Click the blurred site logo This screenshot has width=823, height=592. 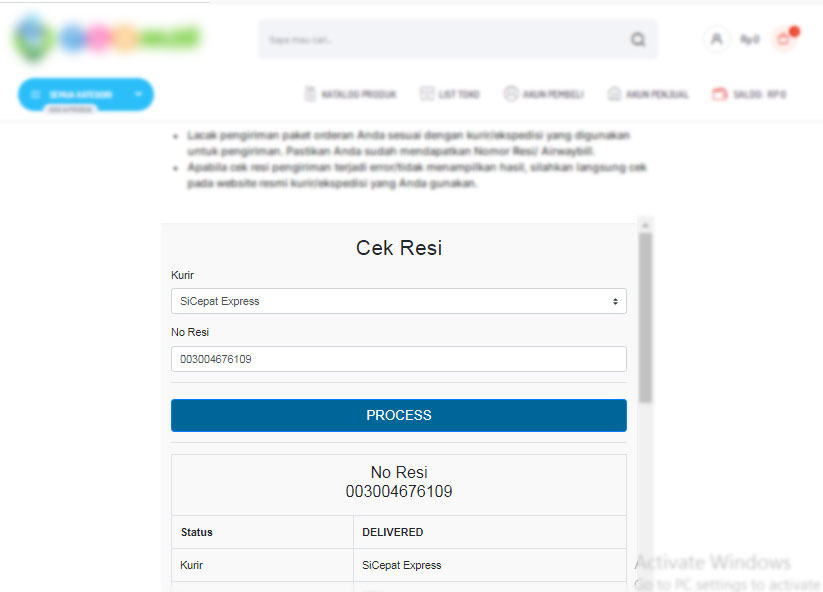tap(107, 38)
